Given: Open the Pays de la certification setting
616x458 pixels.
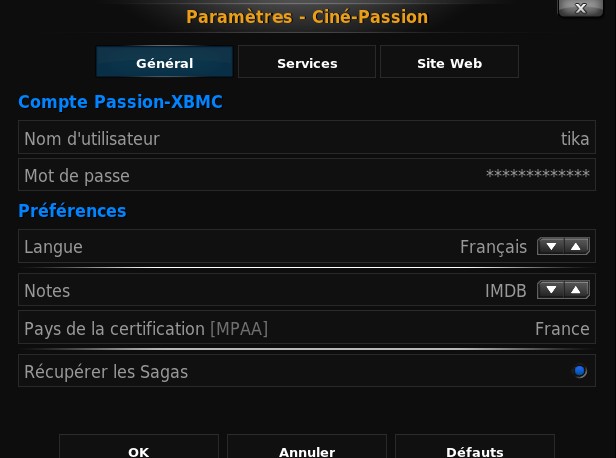Looking at the screenshot, I should tap(146, 328).
